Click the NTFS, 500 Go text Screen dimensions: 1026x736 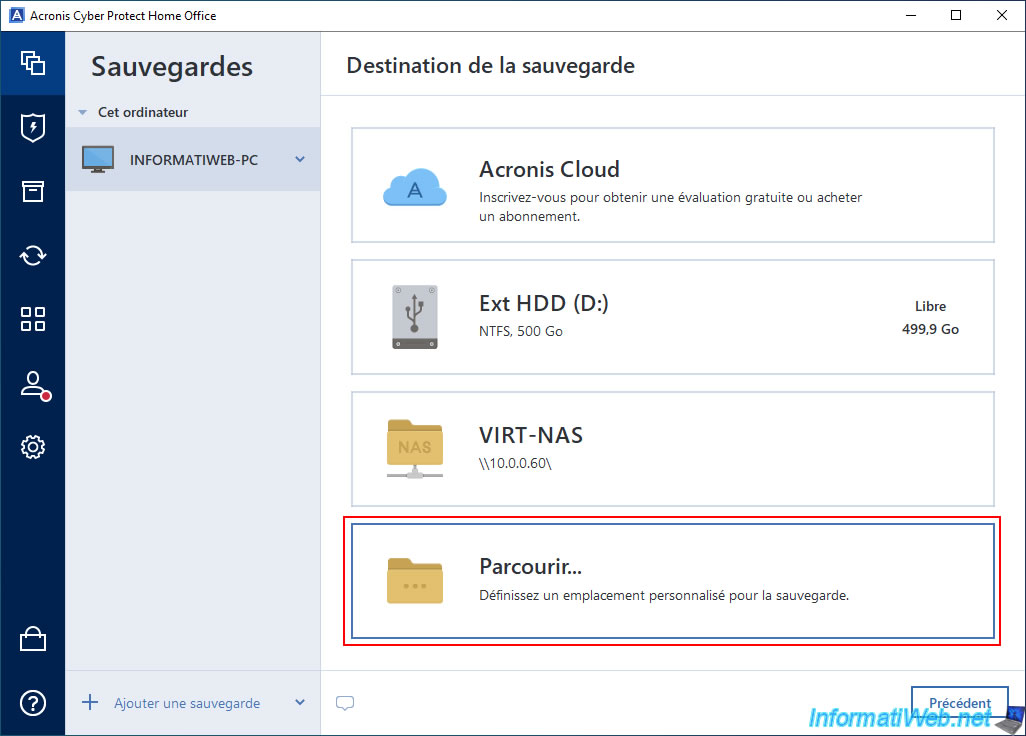point(521,331)
